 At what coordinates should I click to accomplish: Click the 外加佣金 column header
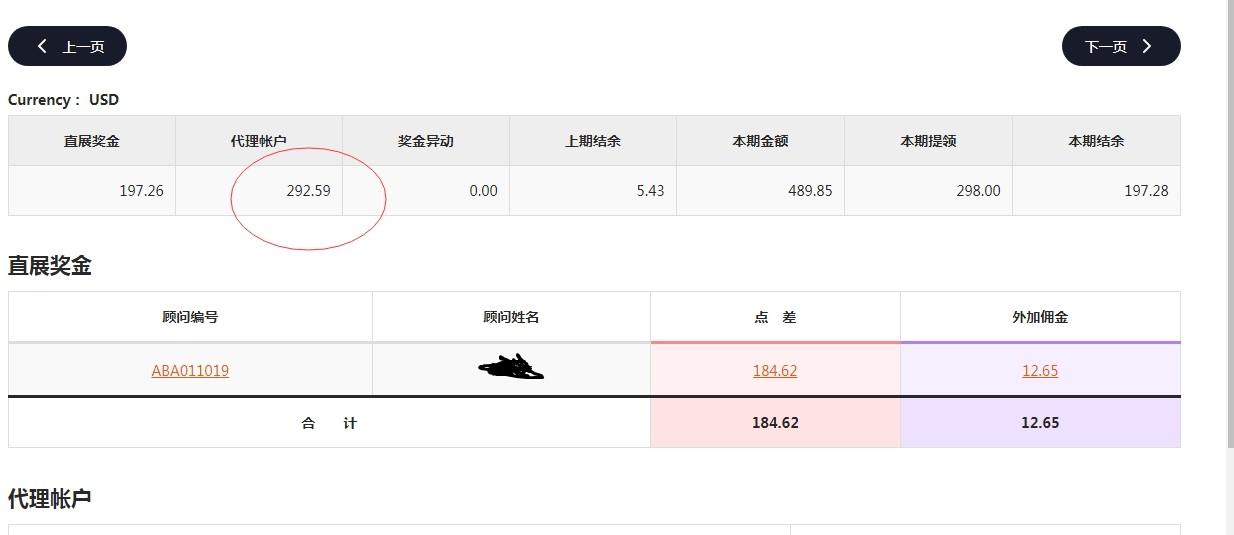coord(1040,317)
